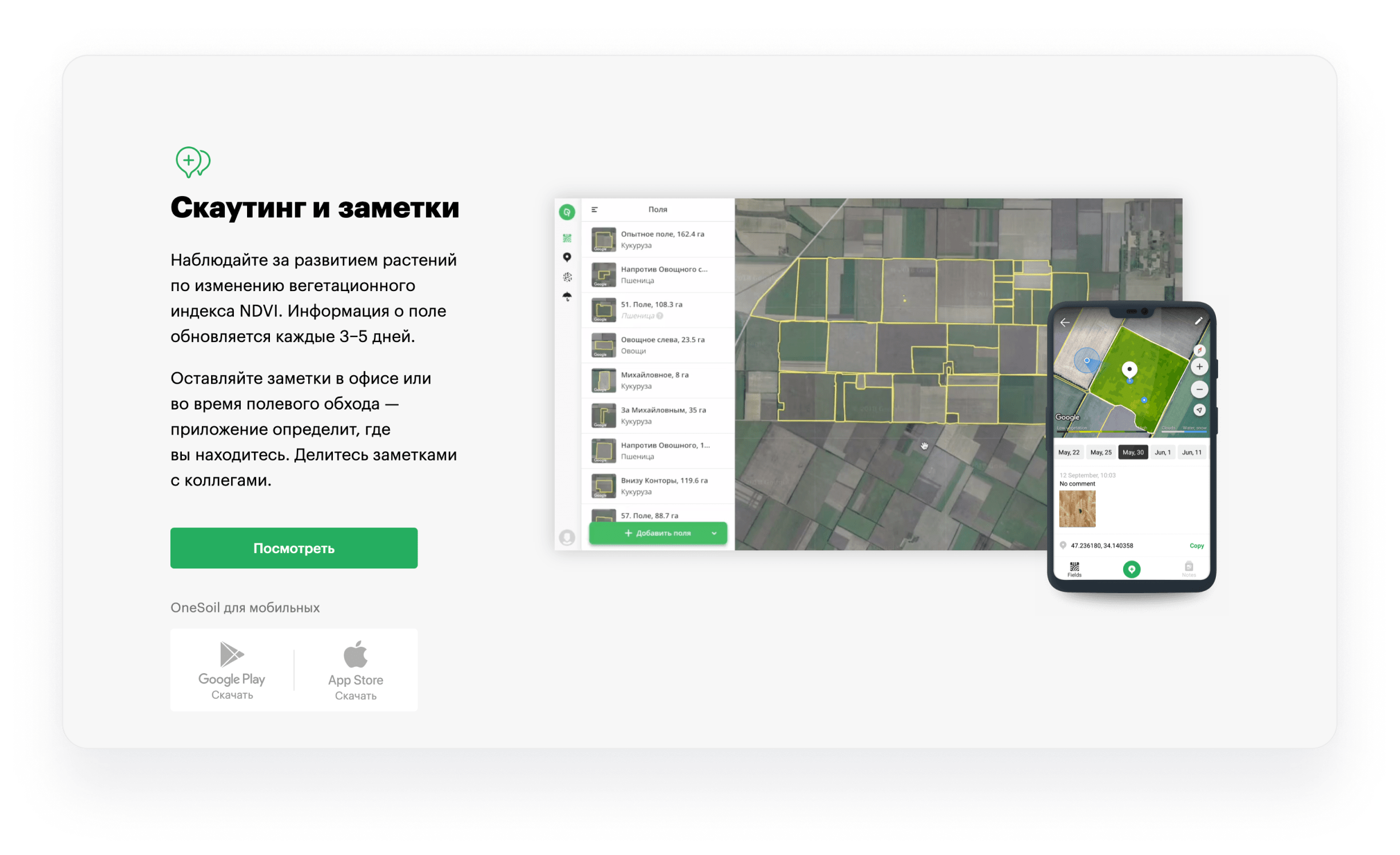
Task: Open the fields icon in sidebar
Action: coord(567,238)
